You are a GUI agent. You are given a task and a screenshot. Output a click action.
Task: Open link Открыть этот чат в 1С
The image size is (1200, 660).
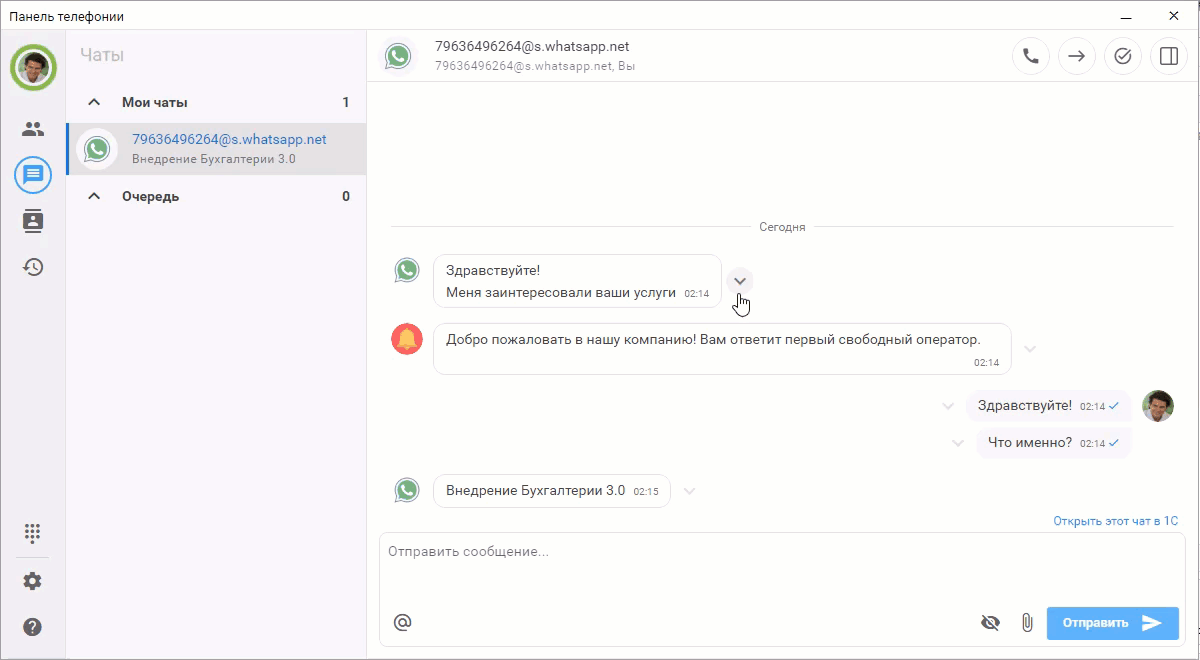[x=1115, y=521]
